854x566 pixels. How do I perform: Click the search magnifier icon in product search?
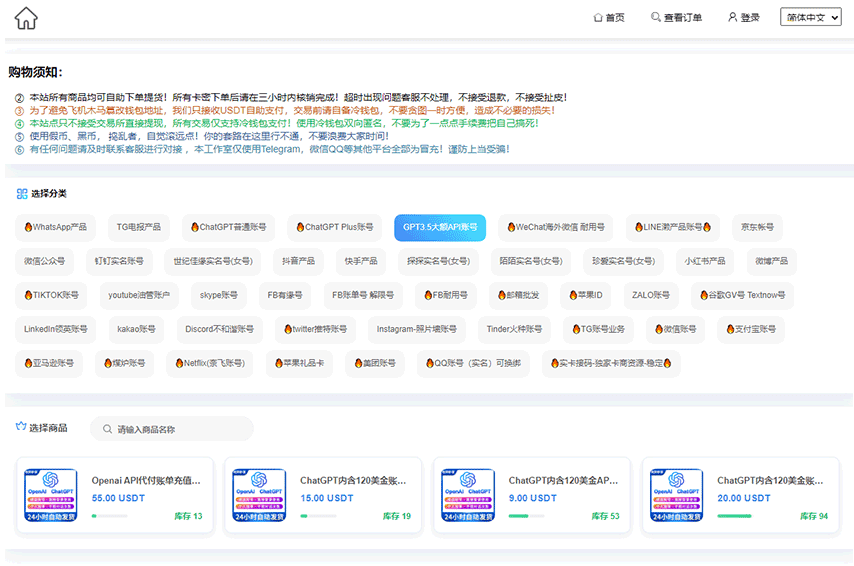107,429
